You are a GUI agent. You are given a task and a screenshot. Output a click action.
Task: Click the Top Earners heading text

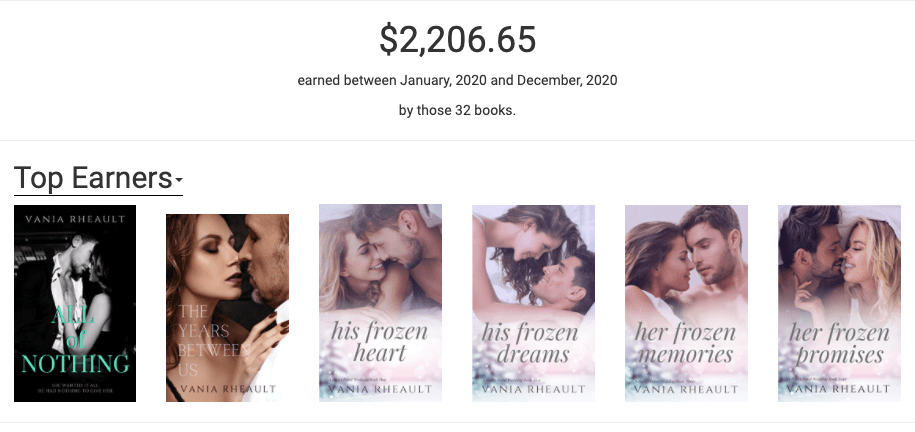(93, 178)
